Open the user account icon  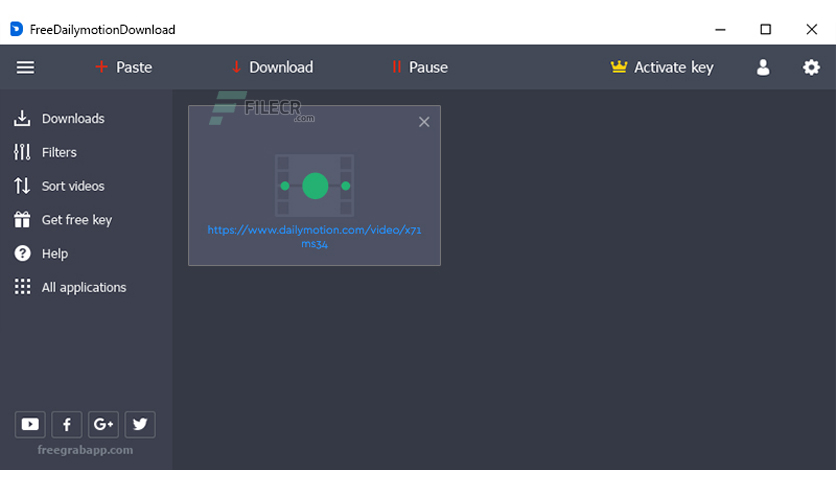(x=763, y=67)
